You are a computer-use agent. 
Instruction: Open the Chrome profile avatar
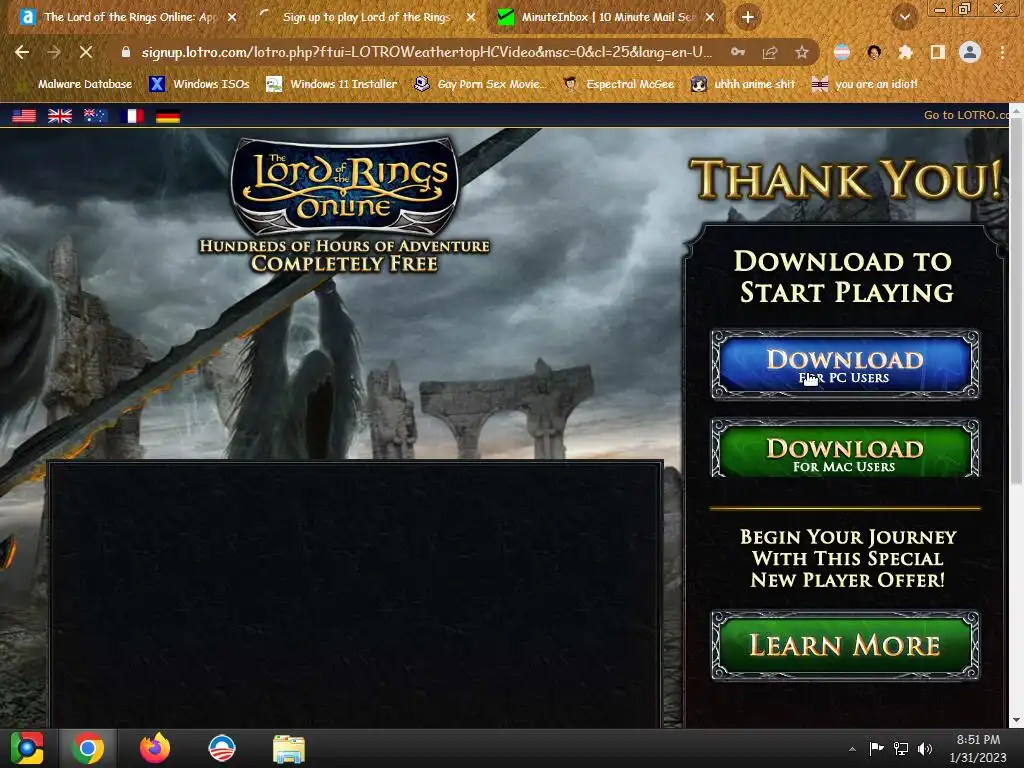coord(970,52)
